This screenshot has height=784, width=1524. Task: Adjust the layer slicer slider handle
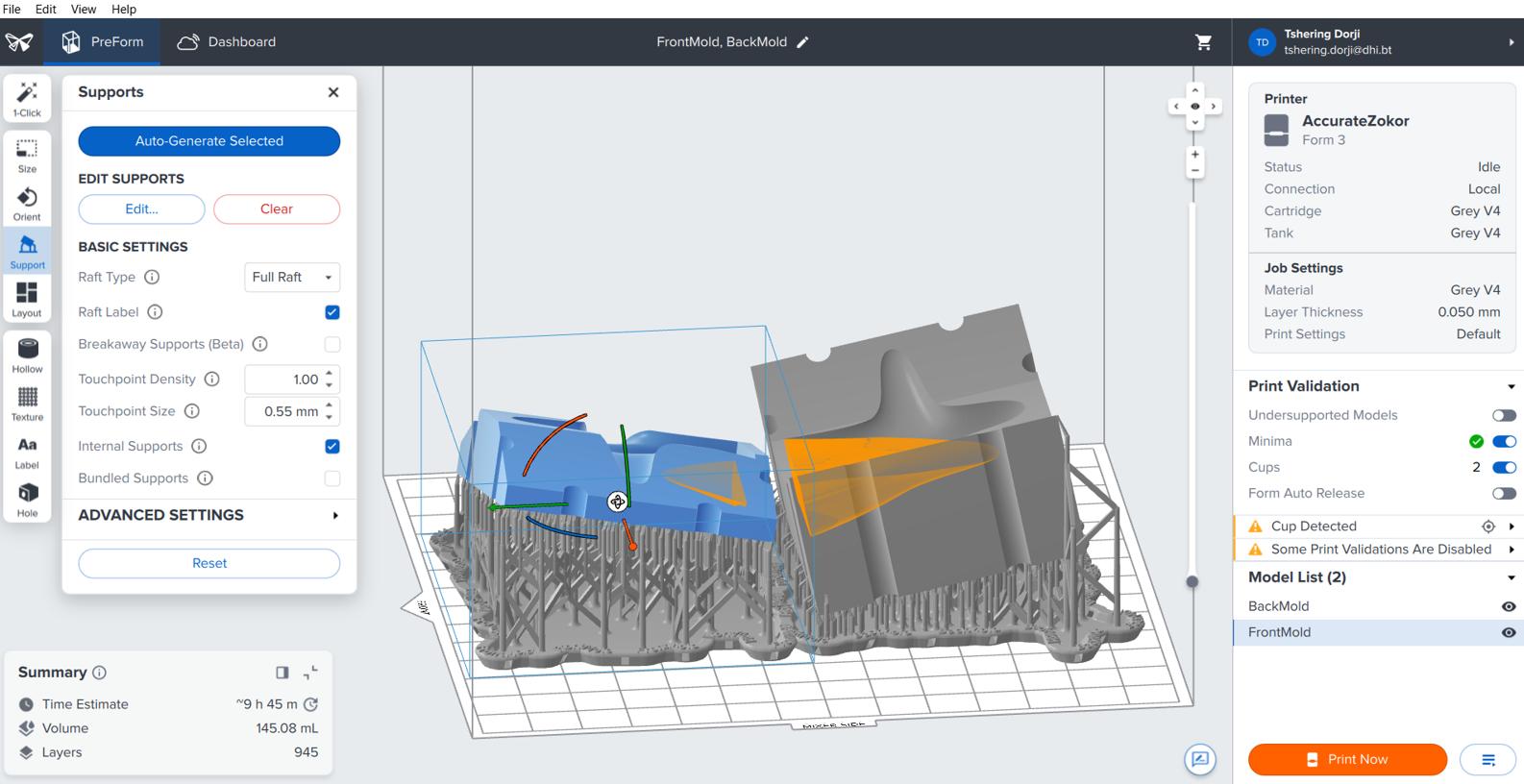tap(1192, 581)
